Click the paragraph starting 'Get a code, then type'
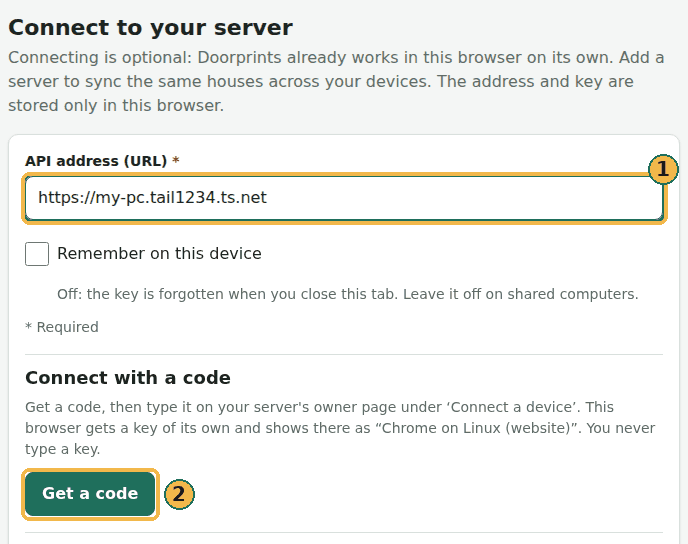Screen dimensions: 688x544 (340, 428)
